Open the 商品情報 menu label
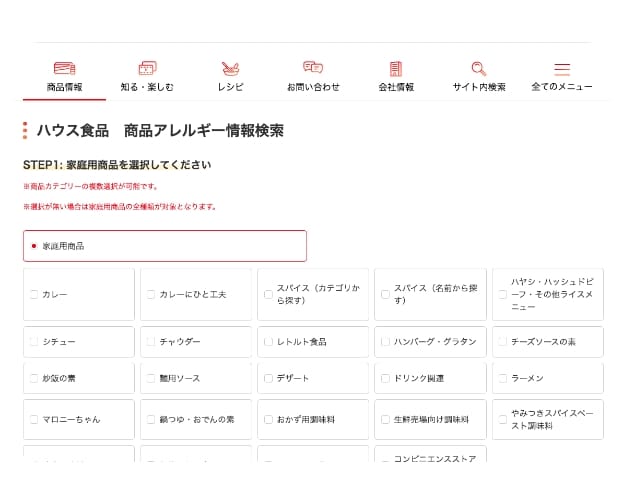 64,87
